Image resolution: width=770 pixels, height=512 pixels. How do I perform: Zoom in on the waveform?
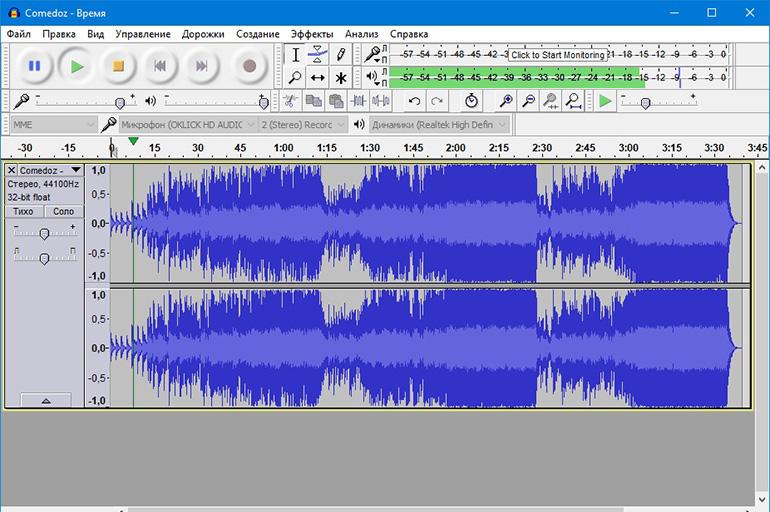tap(506, 101)
